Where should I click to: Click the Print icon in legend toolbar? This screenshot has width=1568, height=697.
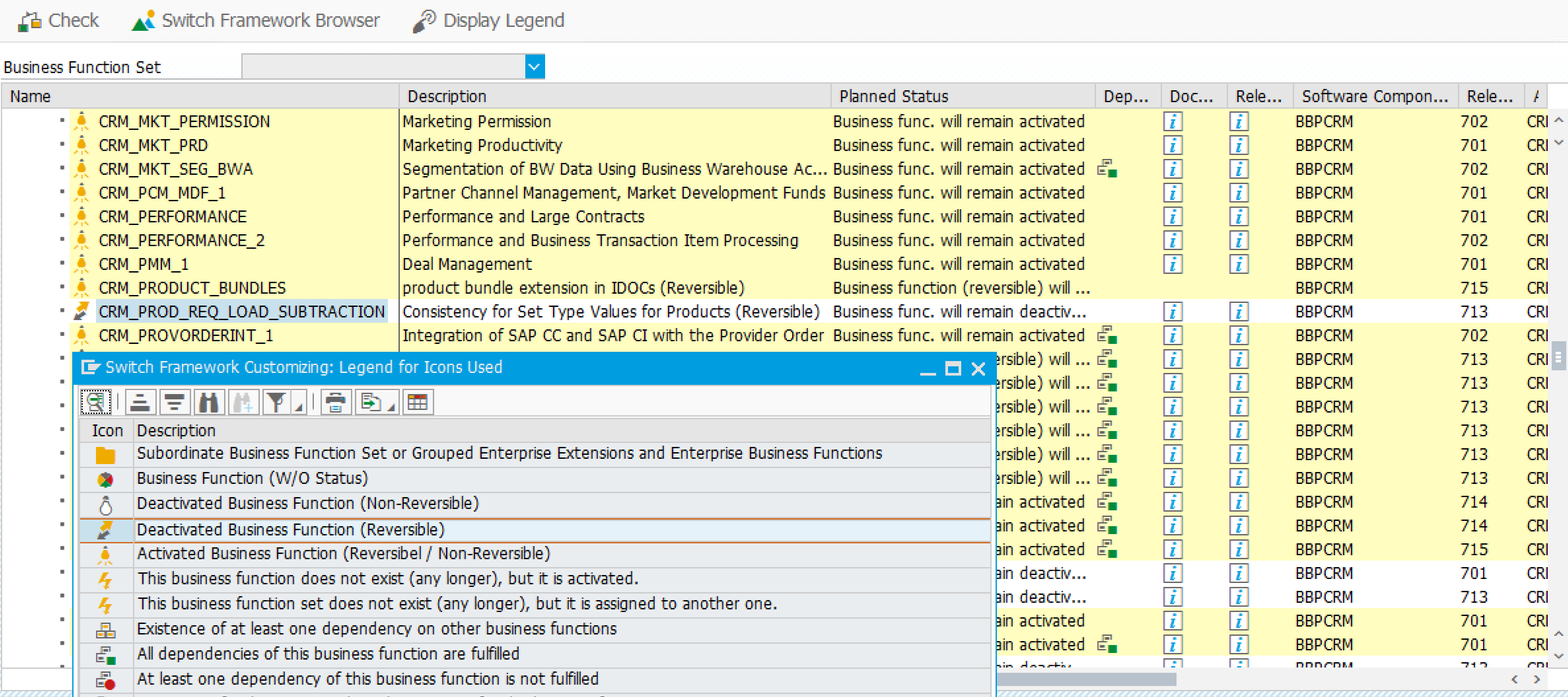(336, 402)
